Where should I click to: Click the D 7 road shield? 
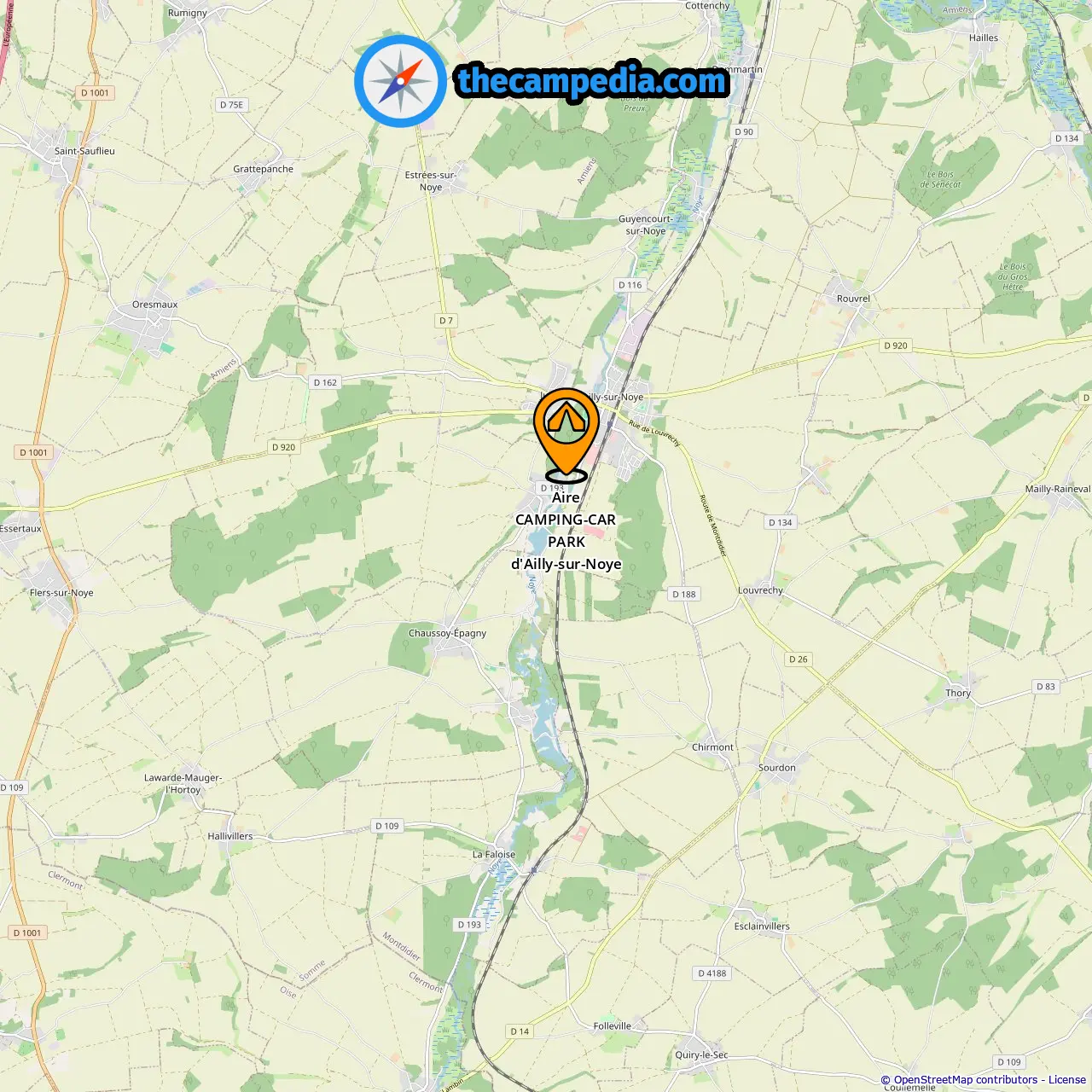point(446,321)
